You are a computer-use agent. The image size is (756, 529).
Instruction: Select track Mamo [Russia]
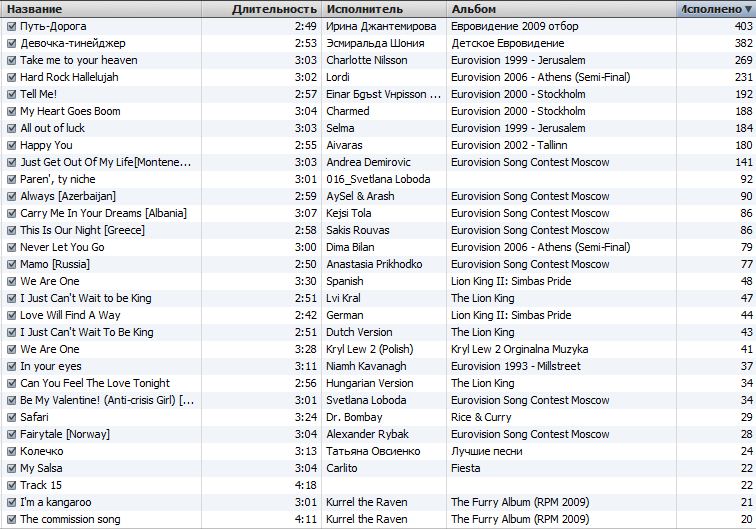click(x=55, y=264)
